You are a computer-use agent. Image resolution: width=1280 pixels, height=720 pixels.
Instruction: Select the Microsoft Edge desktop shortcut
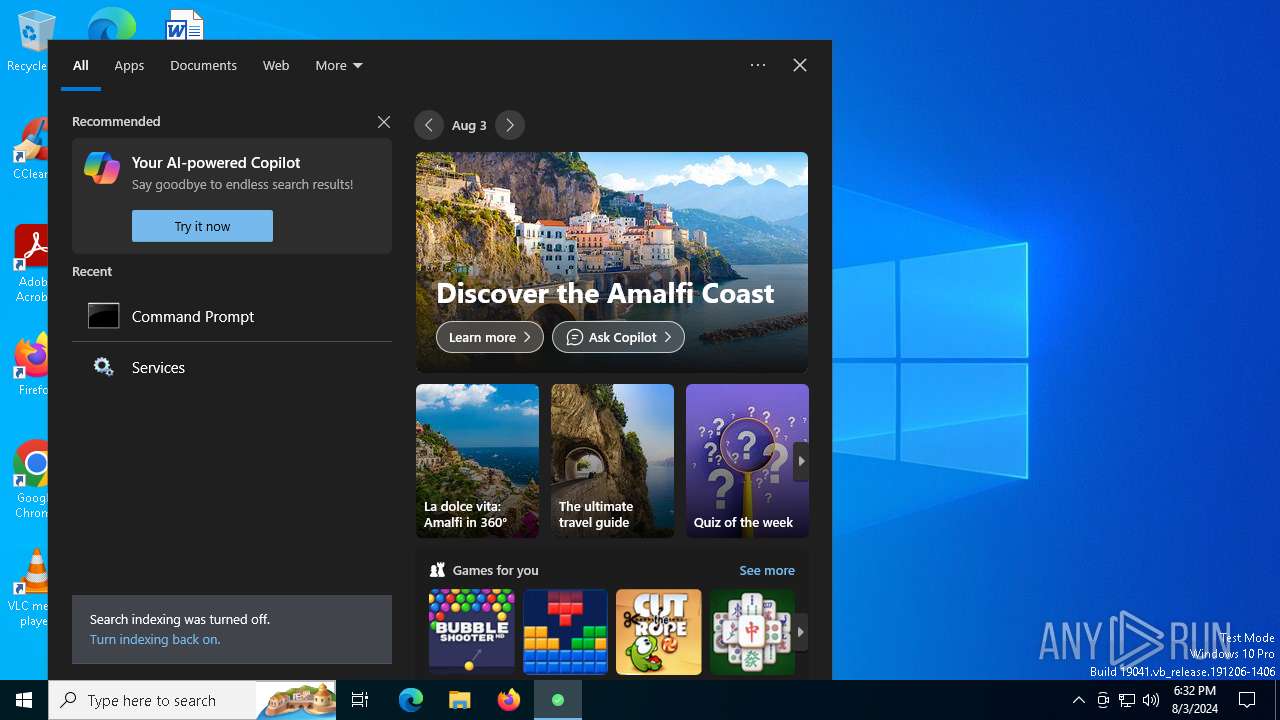[x=111, y=24]
